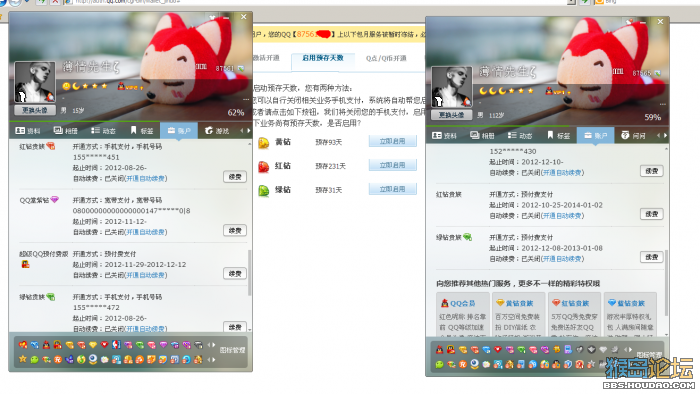Open the 相册 tab in the right window
700x394 pixels.
click(x=482, y=135)
